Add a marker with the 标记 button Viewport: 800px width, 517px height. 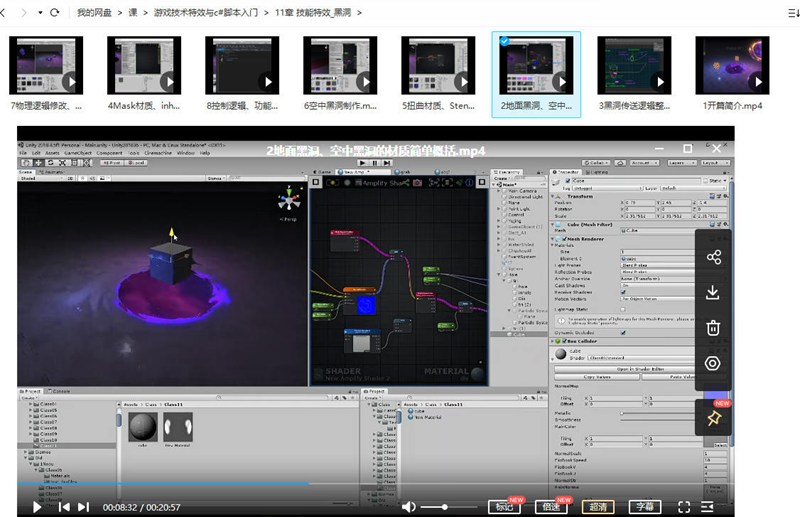tap(505, 507)
